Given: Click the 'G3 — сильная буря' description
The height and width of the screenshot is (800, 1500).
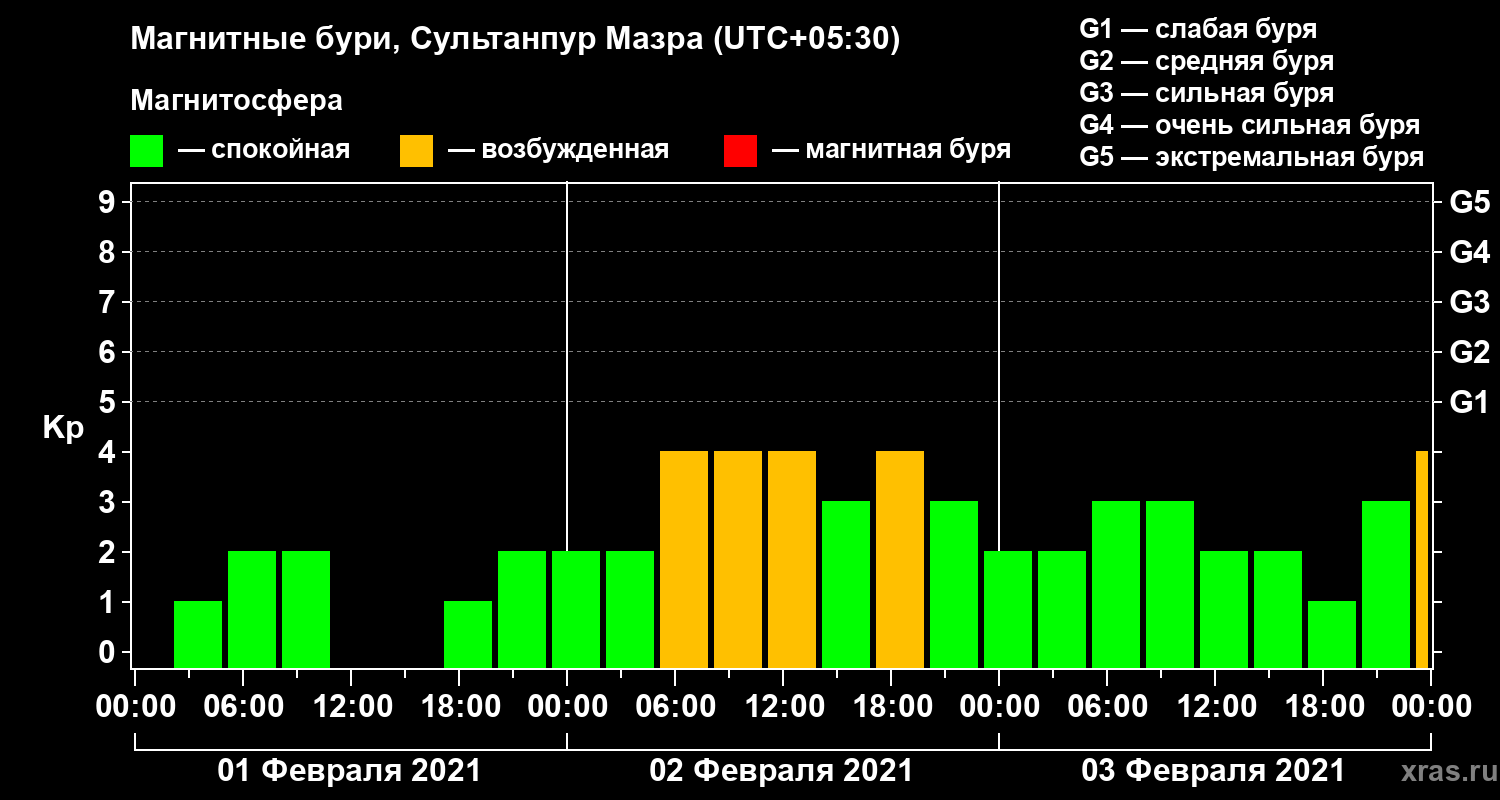Looking at the screenshot, I should click(1207, 93).
